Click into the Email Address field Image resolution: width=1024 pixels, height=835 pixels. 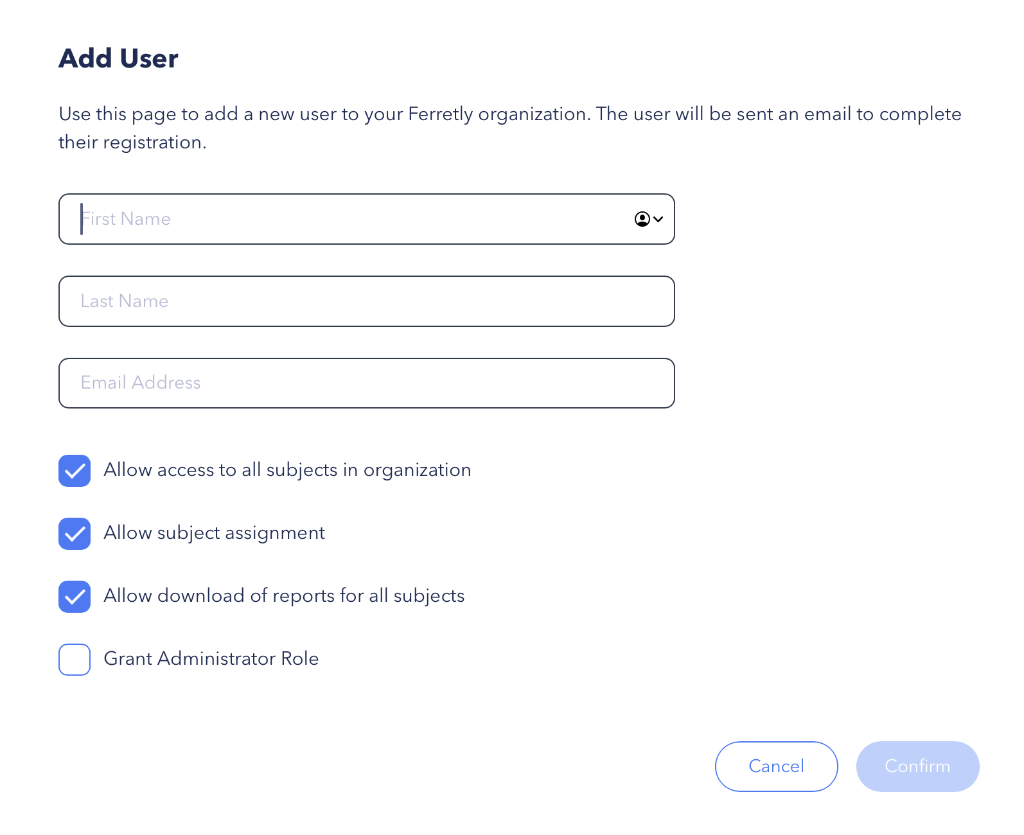[x=366, y=383]
